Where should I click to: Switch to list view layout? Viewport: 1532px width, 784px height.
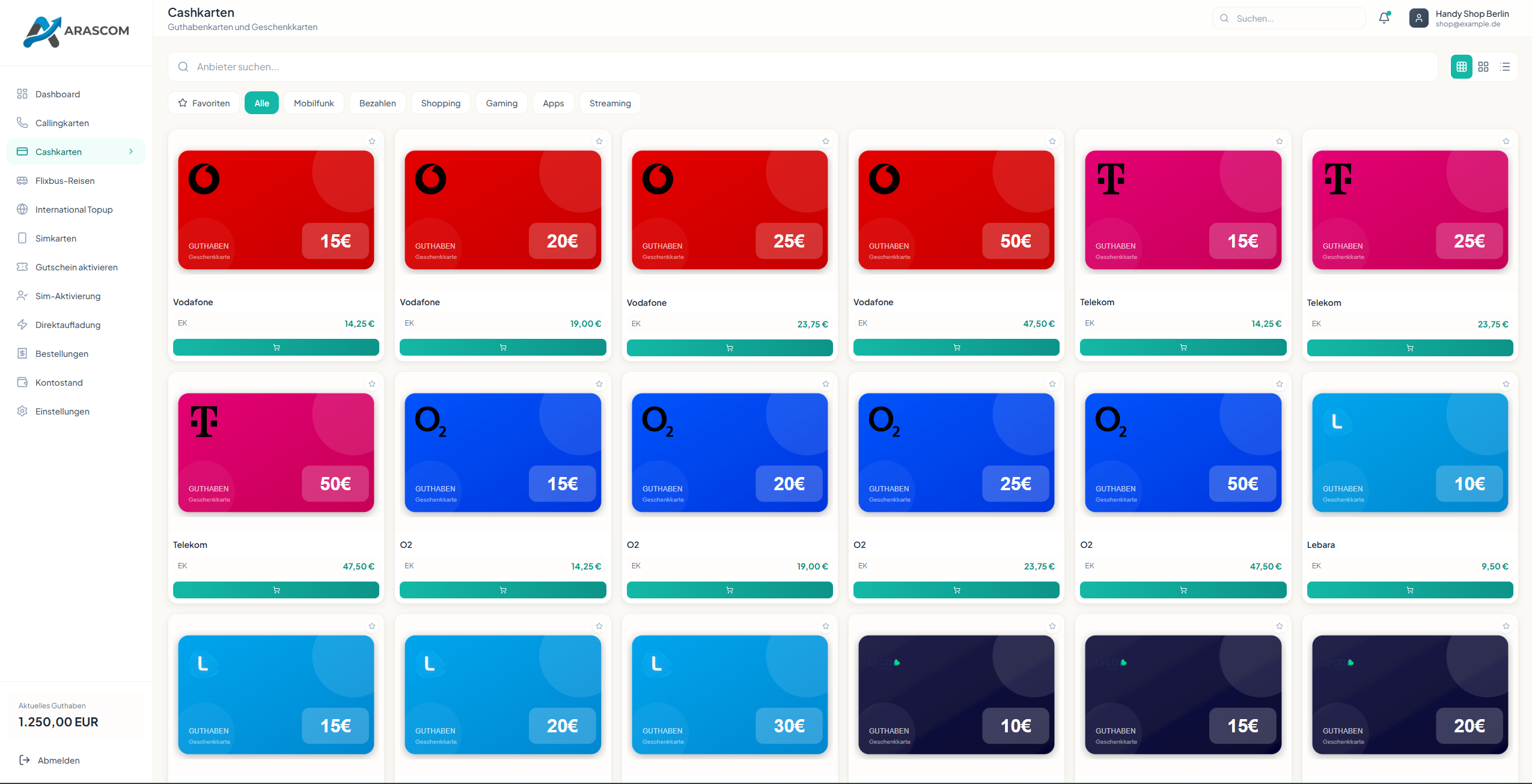[1505, 67]
